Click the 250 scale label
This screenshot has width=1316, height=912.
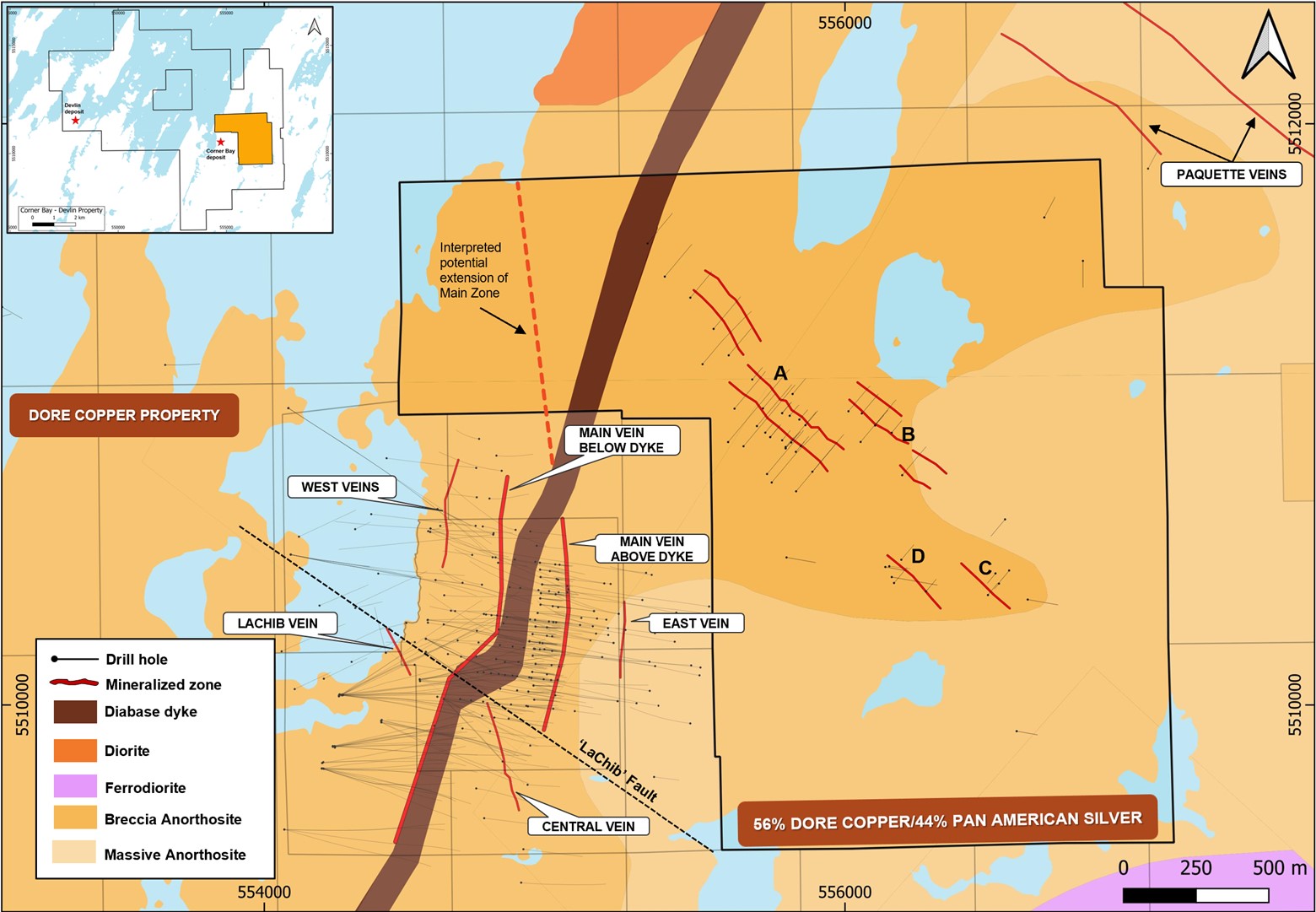click(x=1196, y=868)
